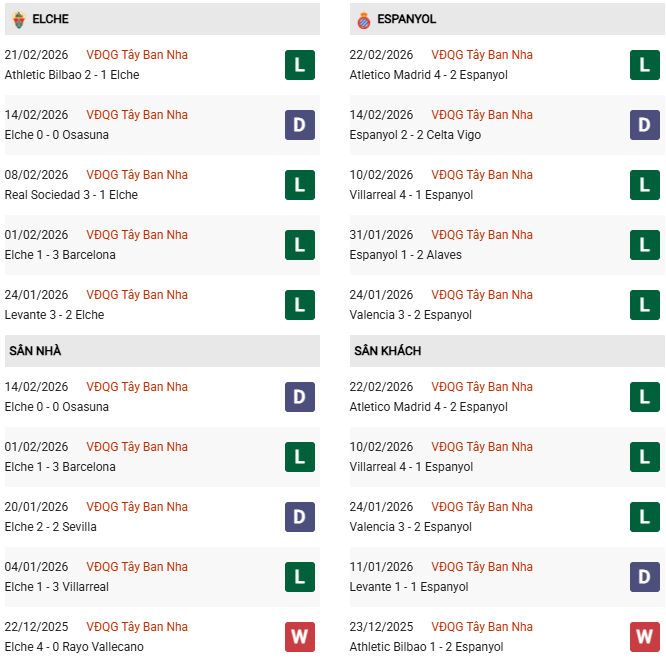Click the loss badge for Athletic Bilbao 2-1 Elche

coord(299,65)
